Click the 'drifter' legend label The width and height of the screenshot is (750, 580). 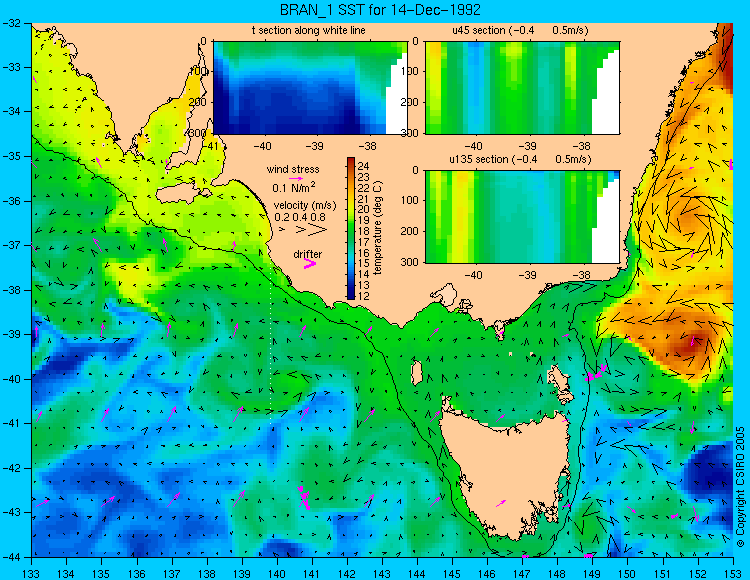tap(308, 254)
